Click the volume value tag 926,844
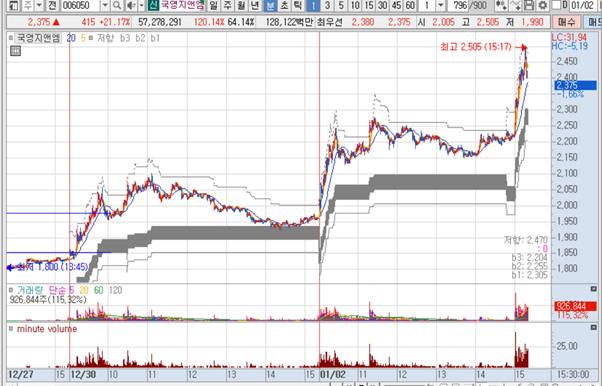 [576, 306]
